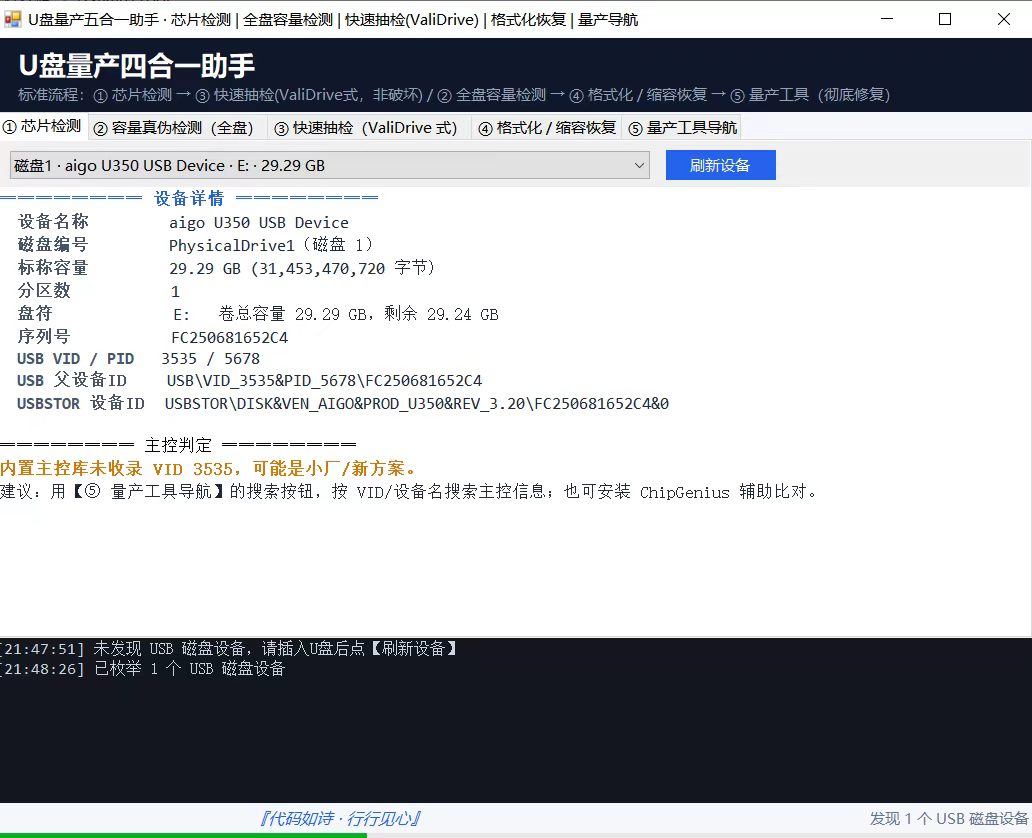This screenshot has width=1032, height=838.
Task: Click the 盘符 E: volume capacity line
Action: [x=336, y=314]
